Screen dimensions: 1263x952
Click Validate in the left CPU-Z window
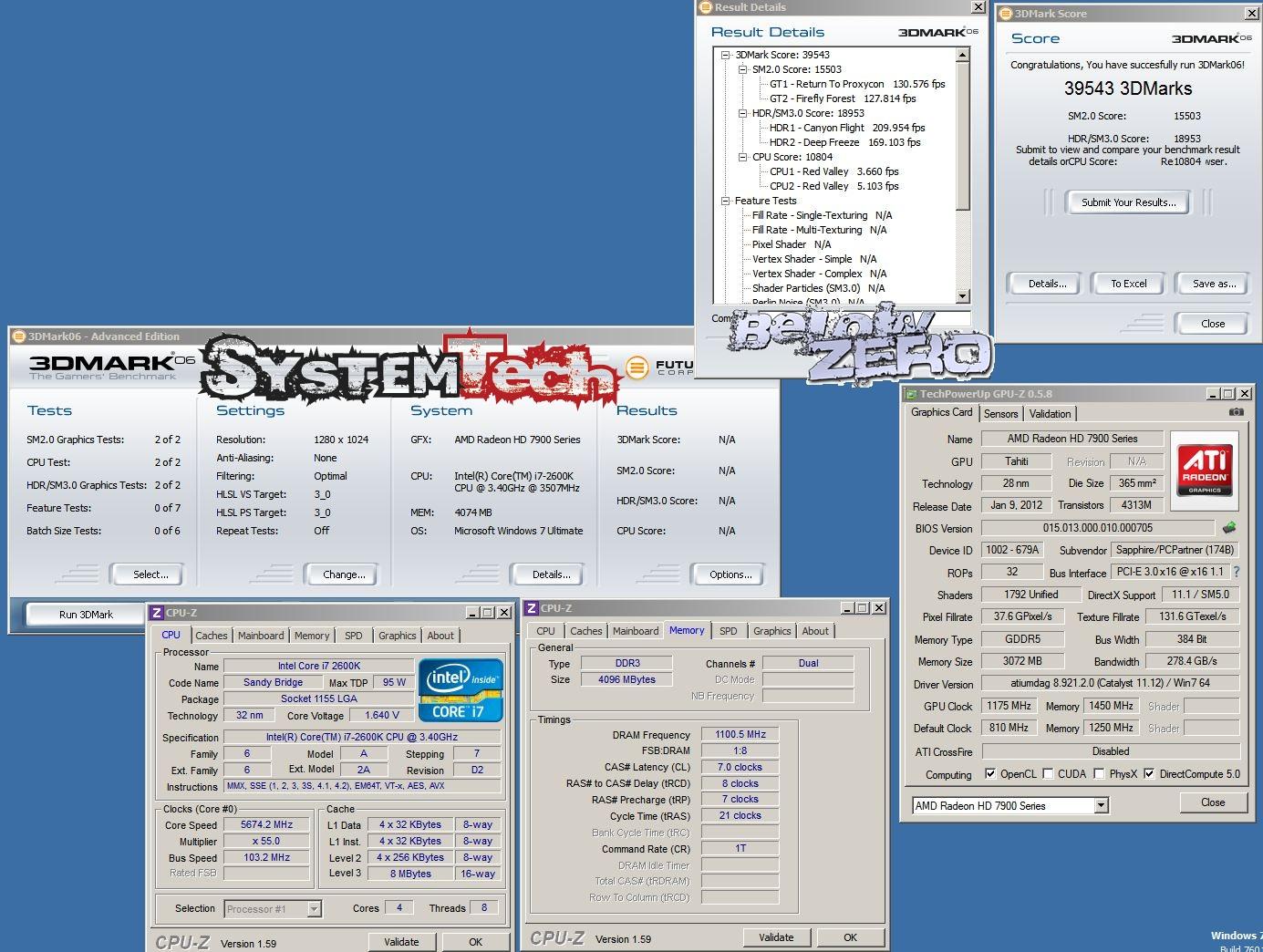401,942
